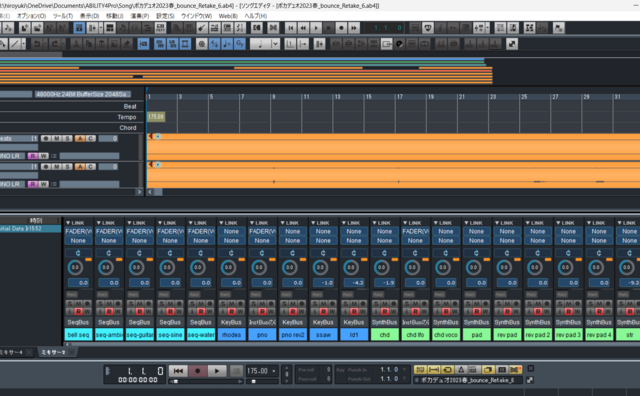Select the bell seq channel label
The height and width of the screenshot is (396, 640).
pos(78,335)
